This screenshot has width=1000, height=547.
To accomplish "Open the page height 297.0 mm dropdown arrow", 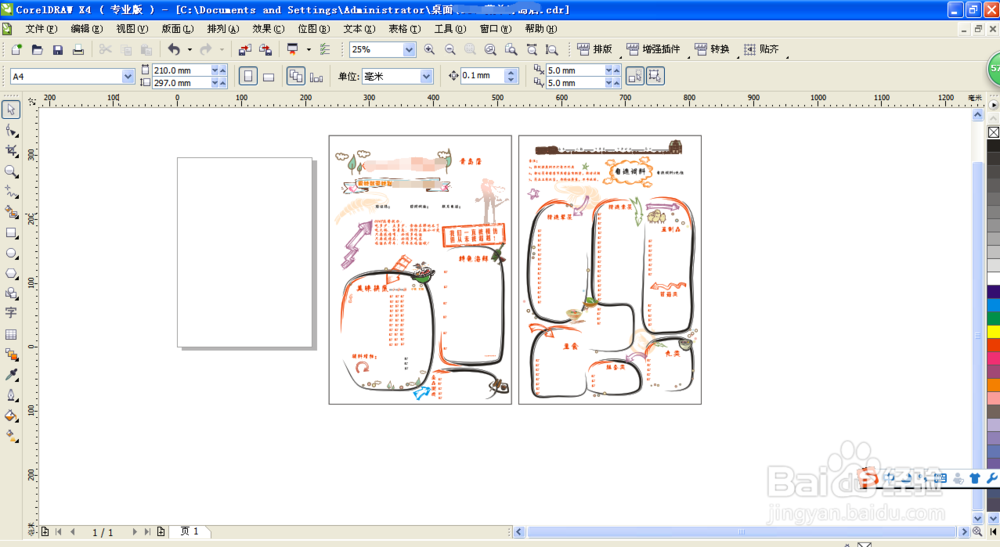I will [x=215, y=83].
